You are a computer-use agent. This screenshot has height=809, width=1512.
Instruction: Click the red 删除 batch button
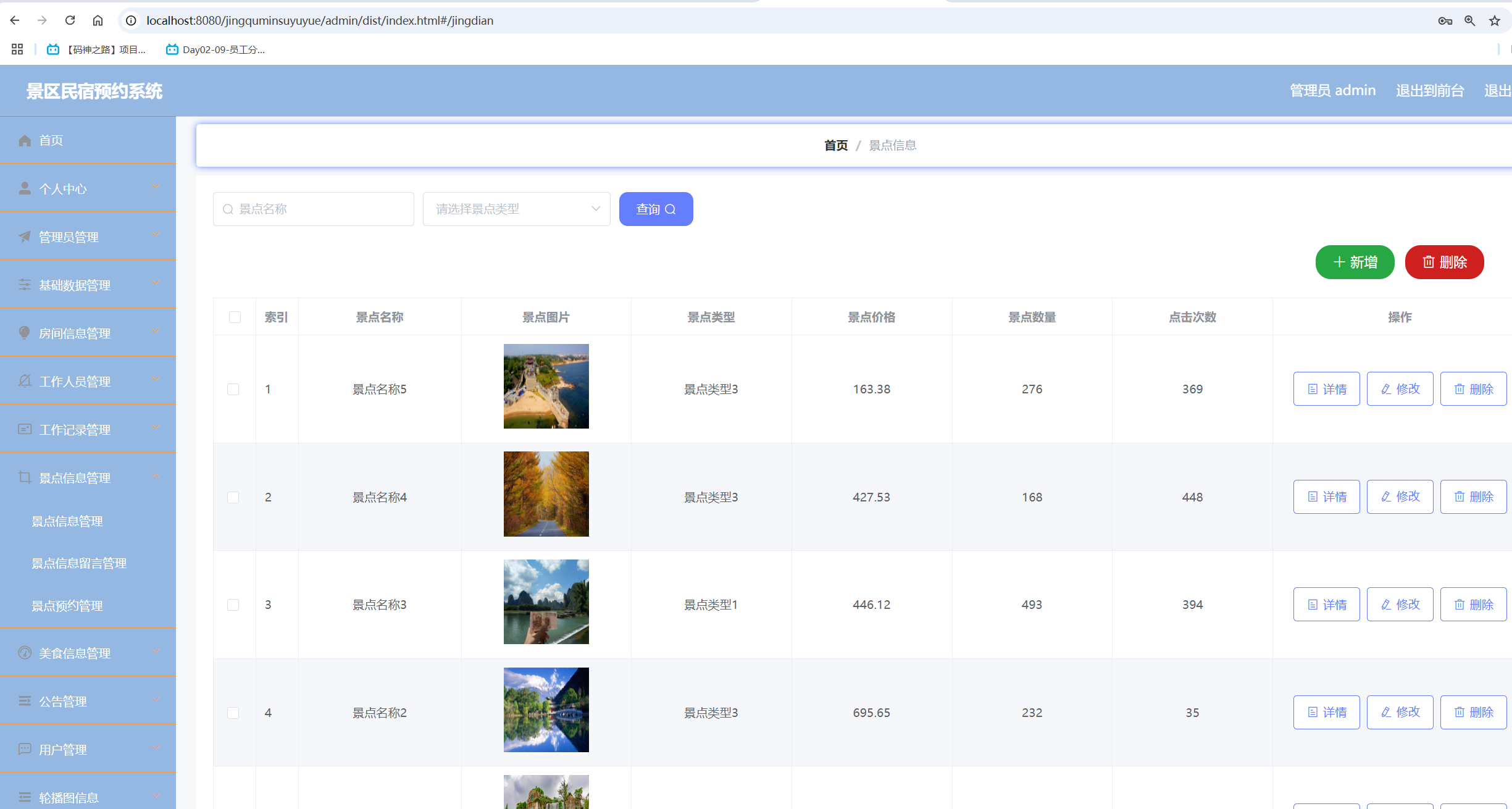(x=1444, y=262)
